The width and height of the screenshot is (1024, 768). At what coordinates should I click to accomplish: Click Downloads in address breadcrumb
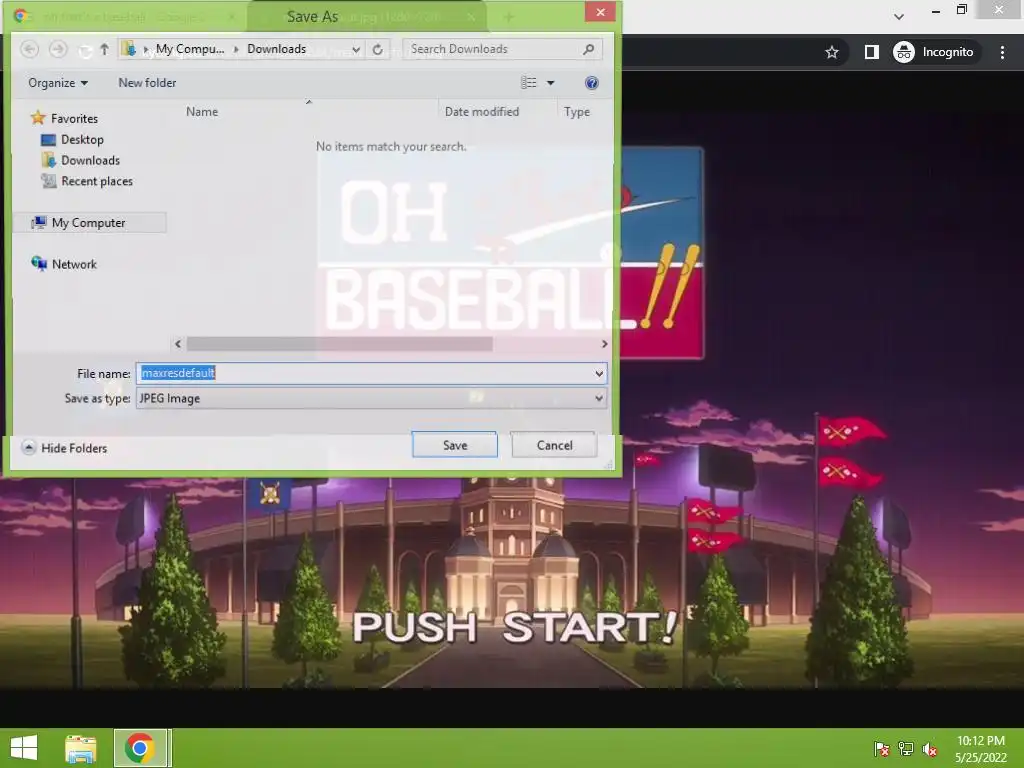pyautogui.click(x=276, y=49)
